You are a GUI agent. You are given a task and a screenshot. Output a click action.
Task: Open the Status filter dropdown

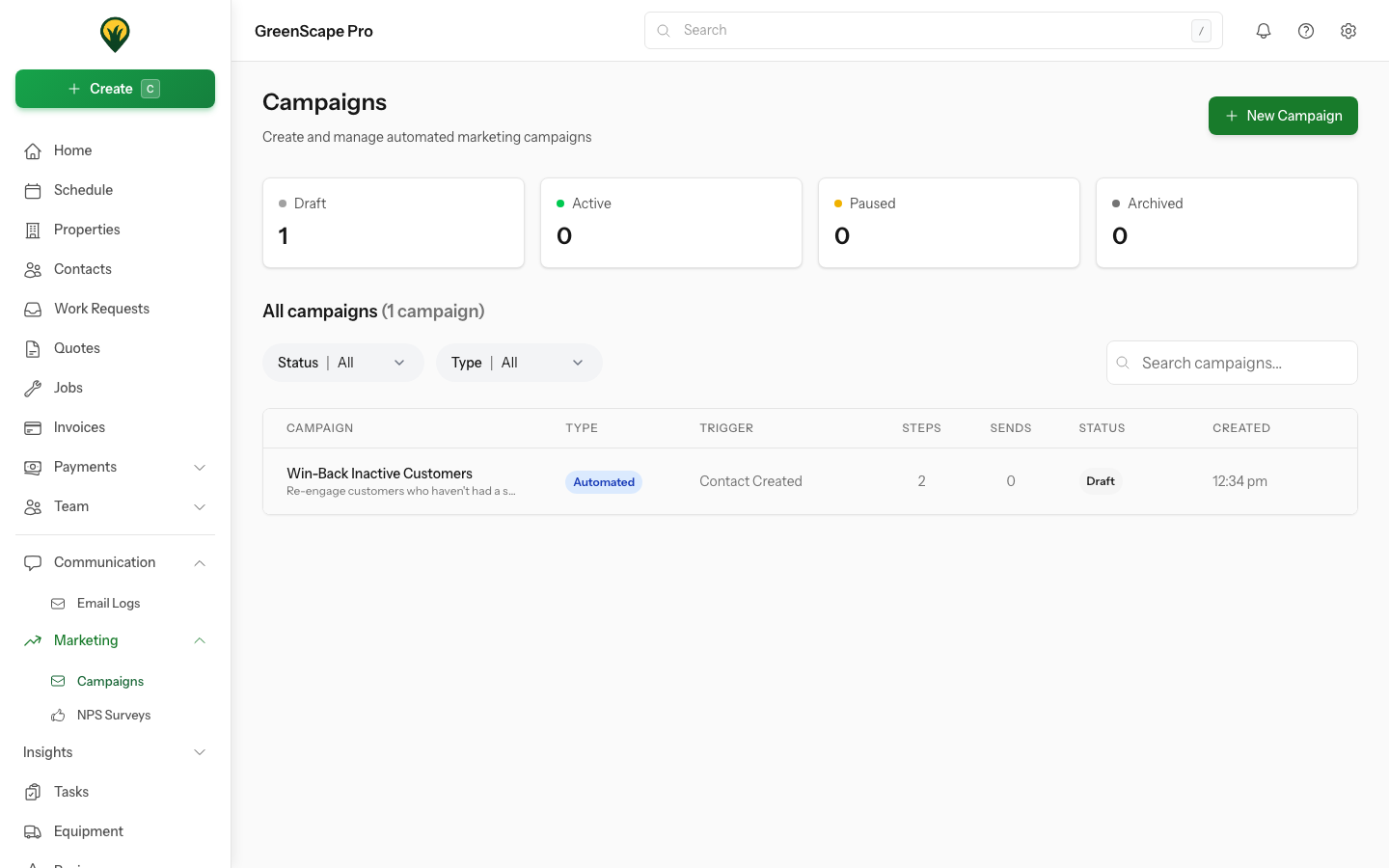342,362
